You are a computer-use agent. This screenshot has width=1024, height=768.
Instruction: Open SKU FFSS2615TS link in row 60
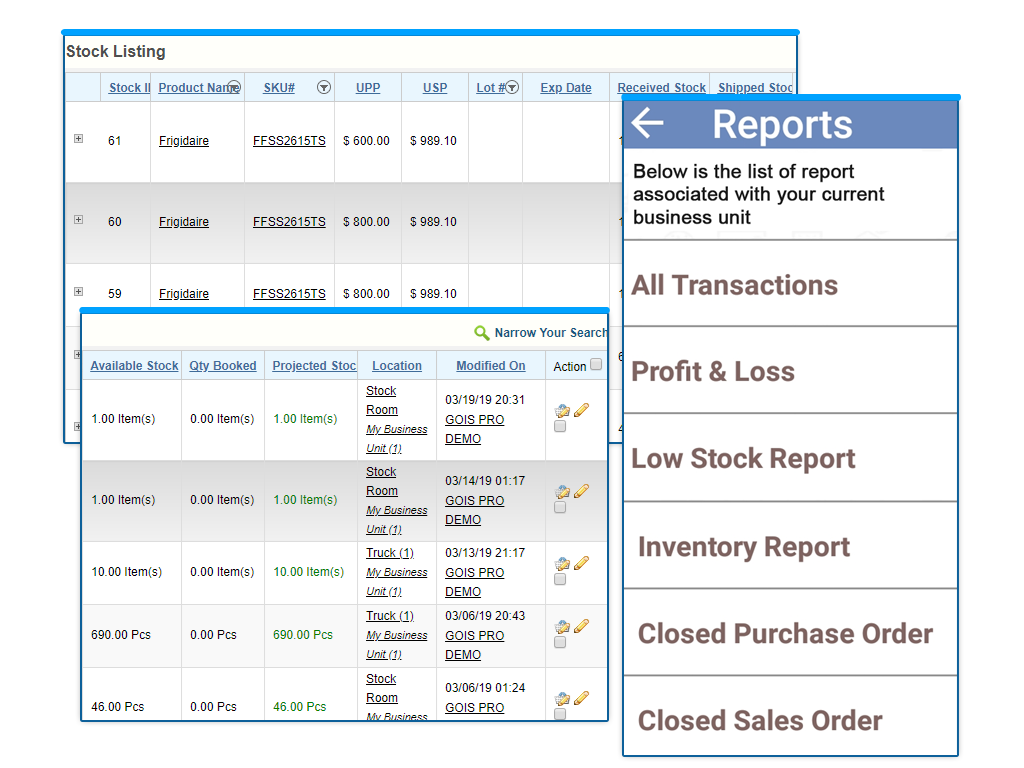click(289, 221)
